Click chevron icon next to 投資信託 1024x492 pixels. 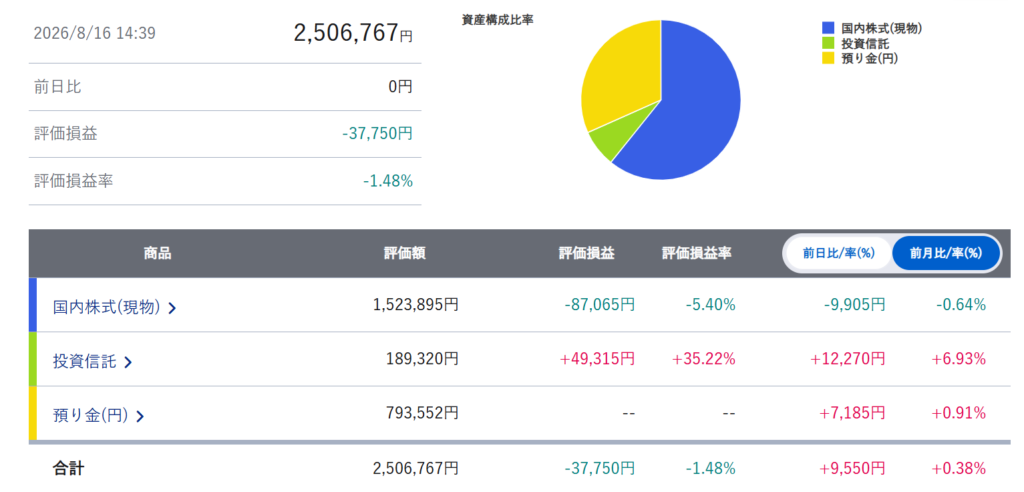click(x=128, y=363)
